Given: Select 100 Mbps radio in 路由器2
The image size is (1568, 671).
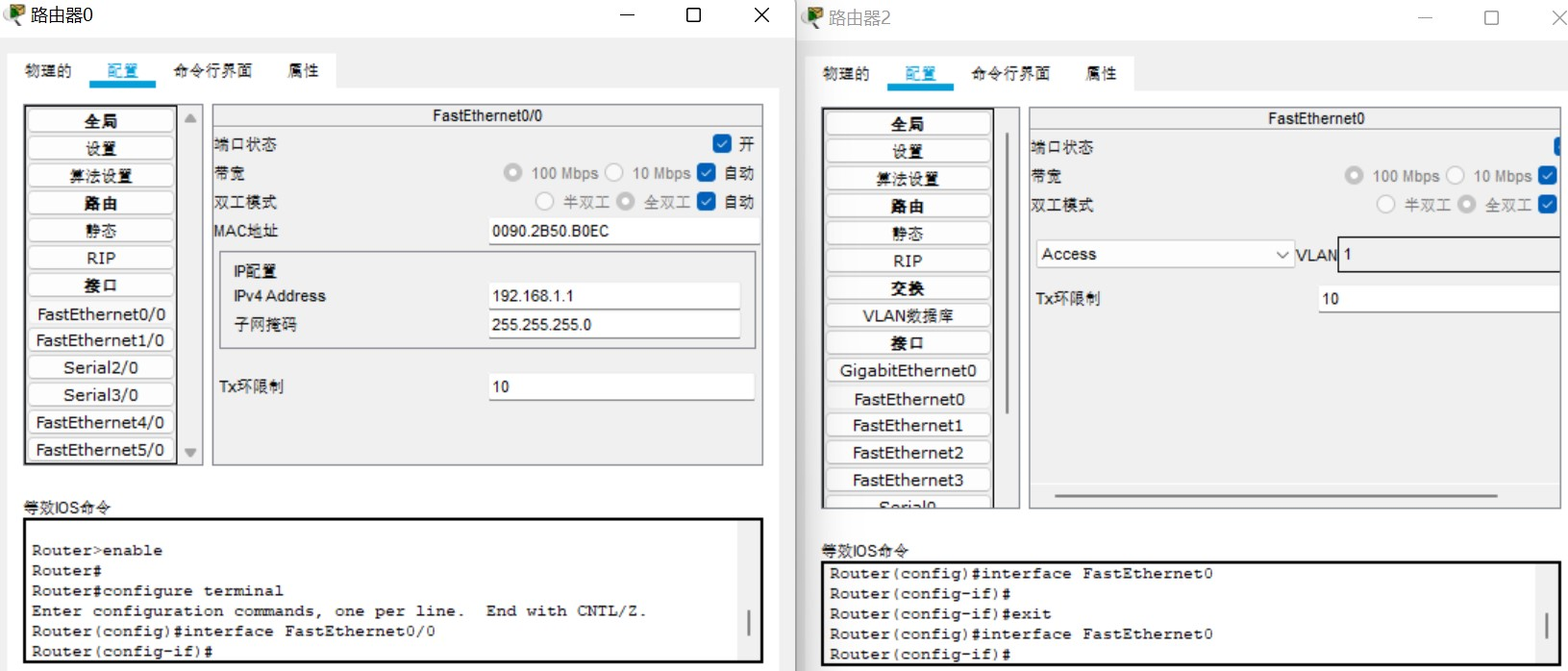Looking at the screenshot, I should point(1355,176).
